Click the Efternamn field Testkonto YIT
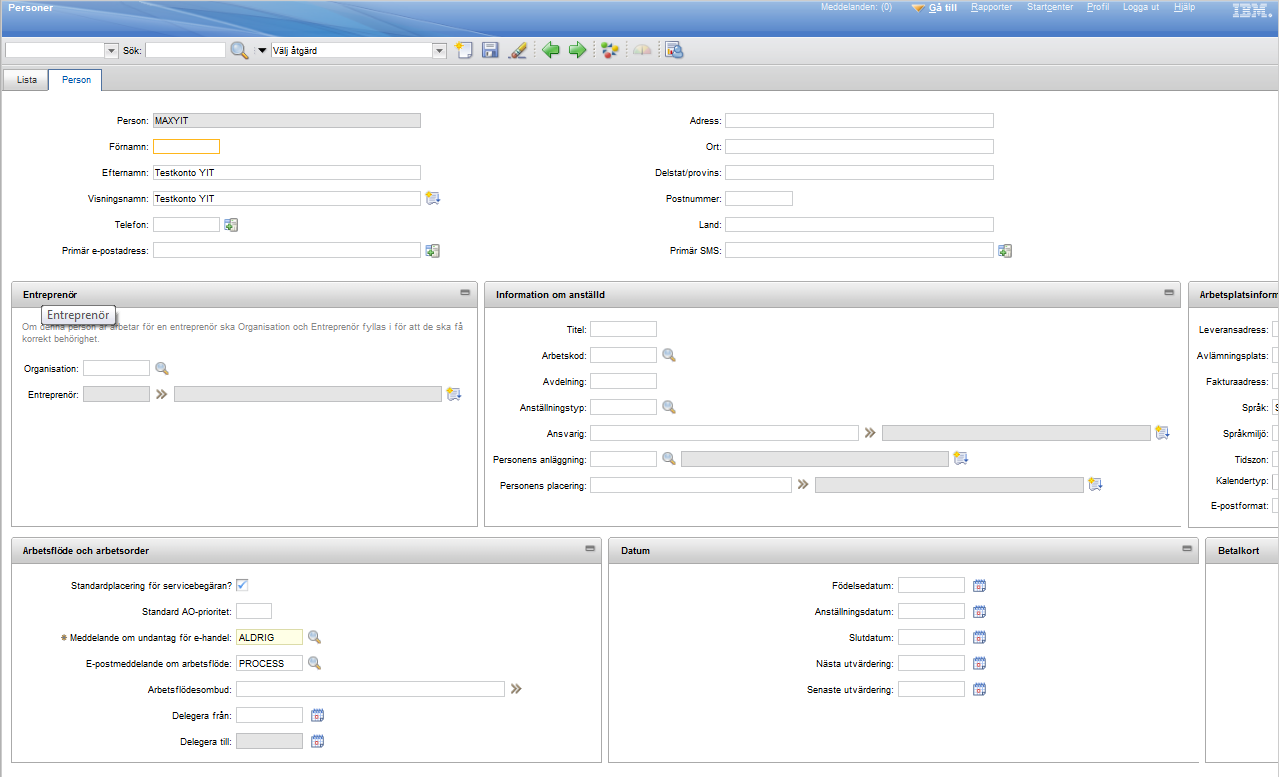 [287, 173]
